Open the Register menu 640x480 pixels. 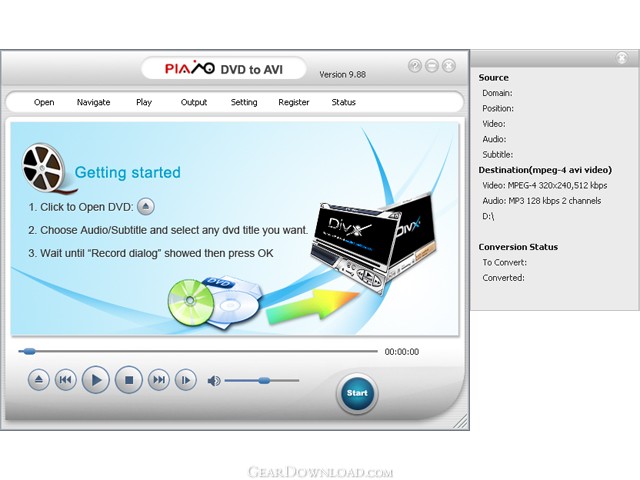point(293,102)
